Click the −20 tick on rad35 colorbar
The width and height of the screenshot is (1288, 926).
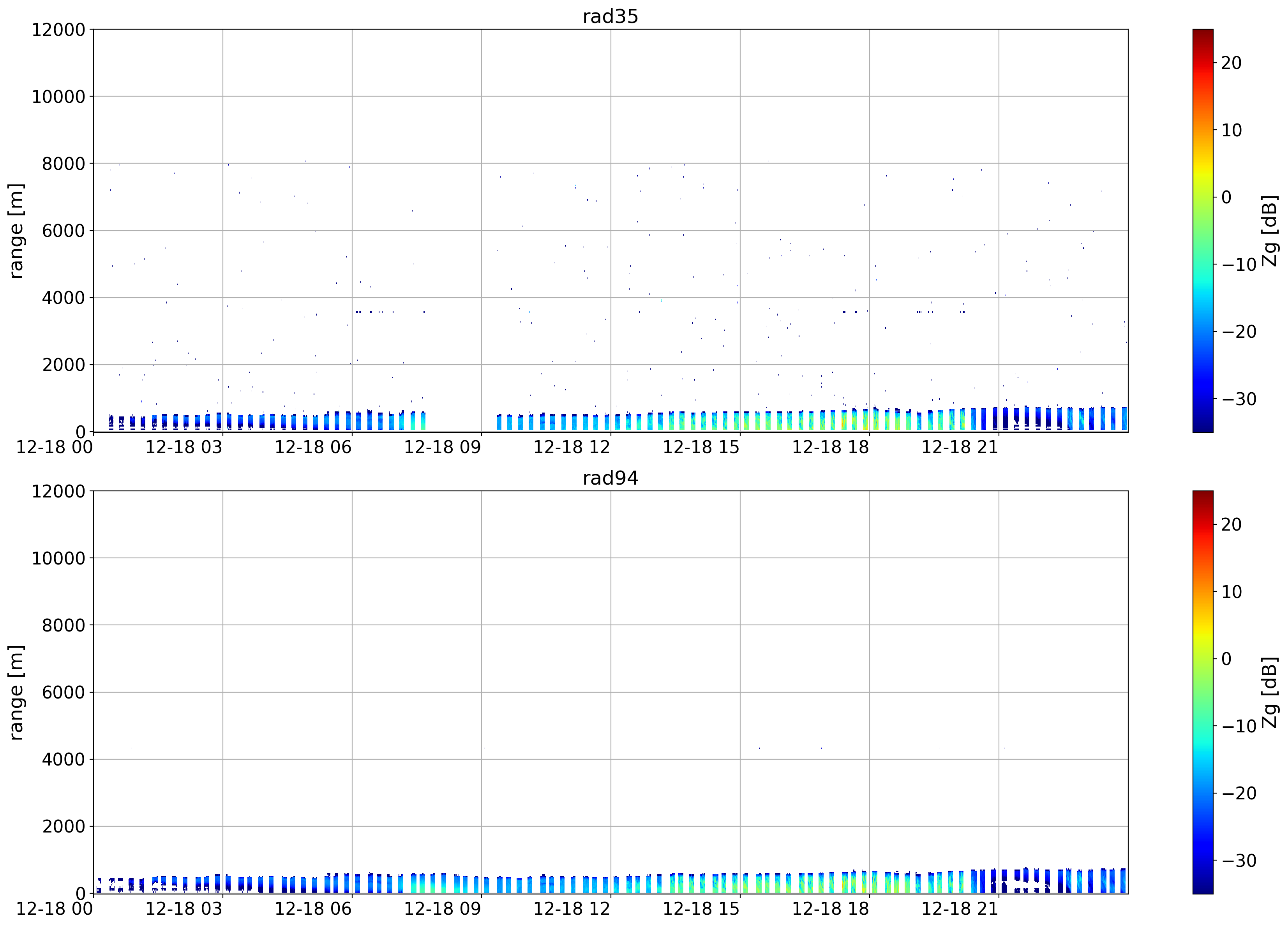point(1239,332)
